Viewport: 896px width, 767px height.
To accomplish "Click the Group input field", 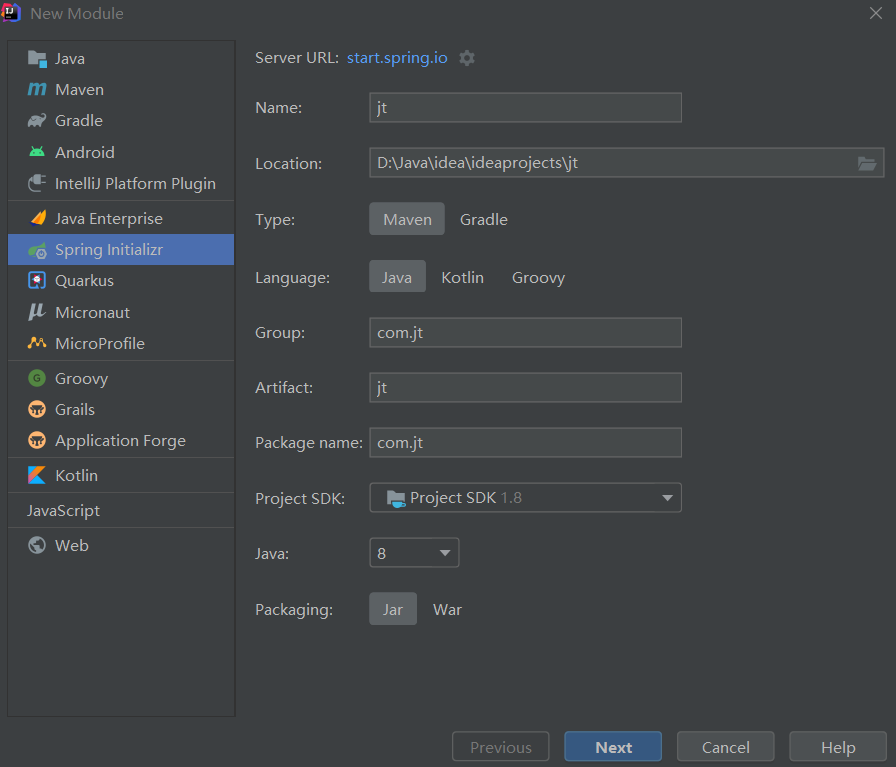I will click(x=525, y=332).
